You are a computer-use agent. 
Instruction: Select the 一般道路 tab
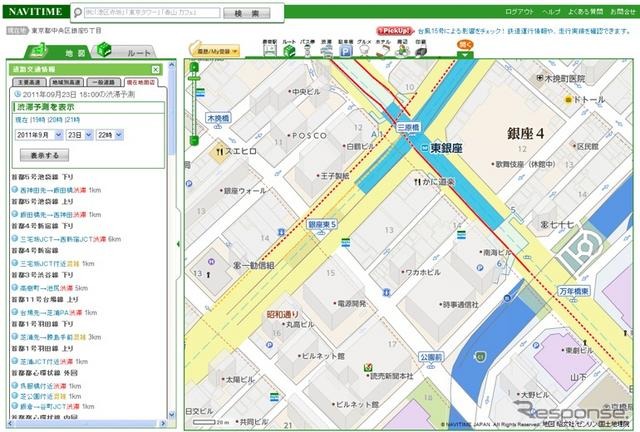[x=104, y=82]
